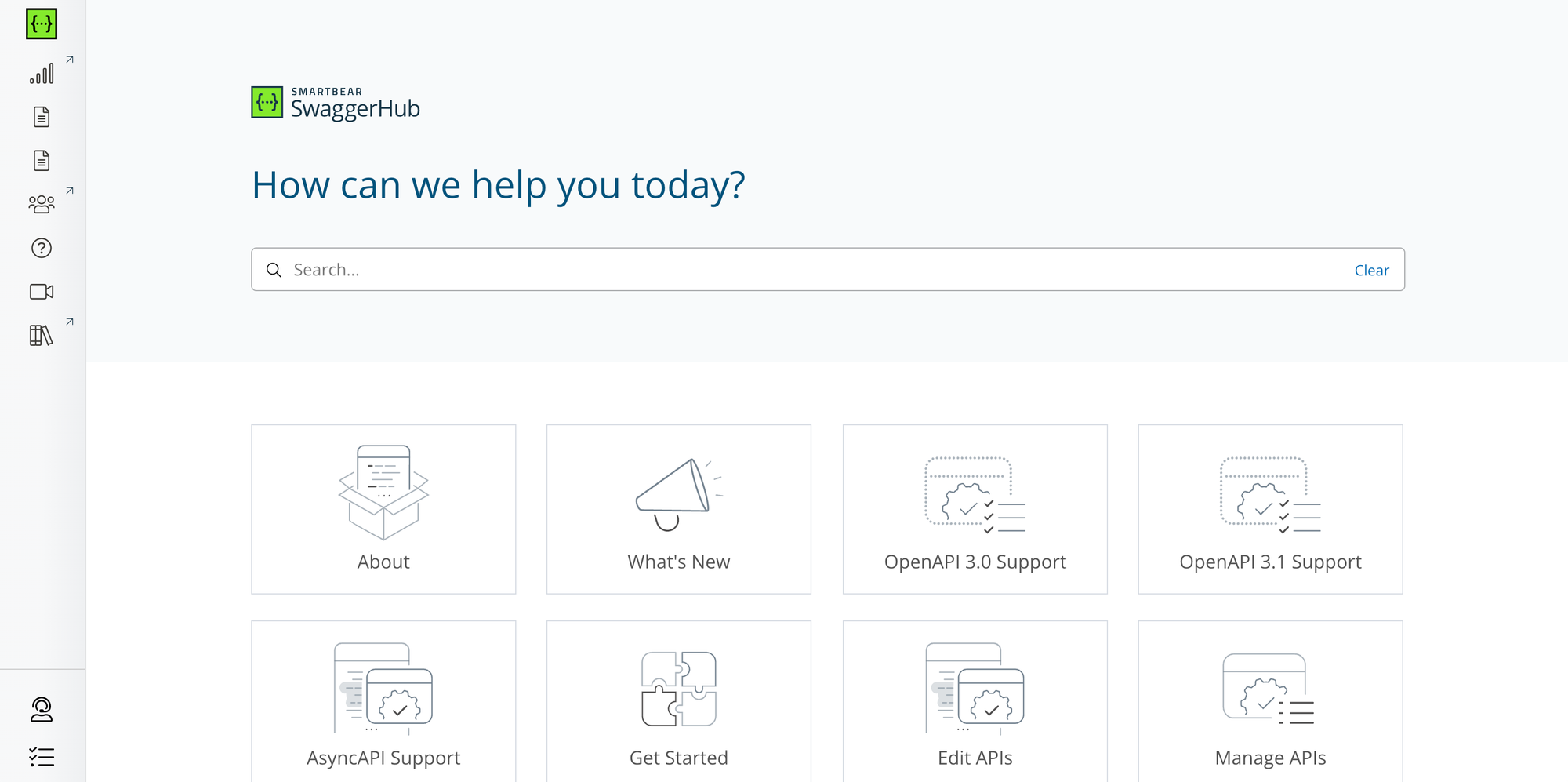The image size is (1568, 782).
Task: Open OpenAPI 3.1 Support documentation
Action: point(1270,509)
